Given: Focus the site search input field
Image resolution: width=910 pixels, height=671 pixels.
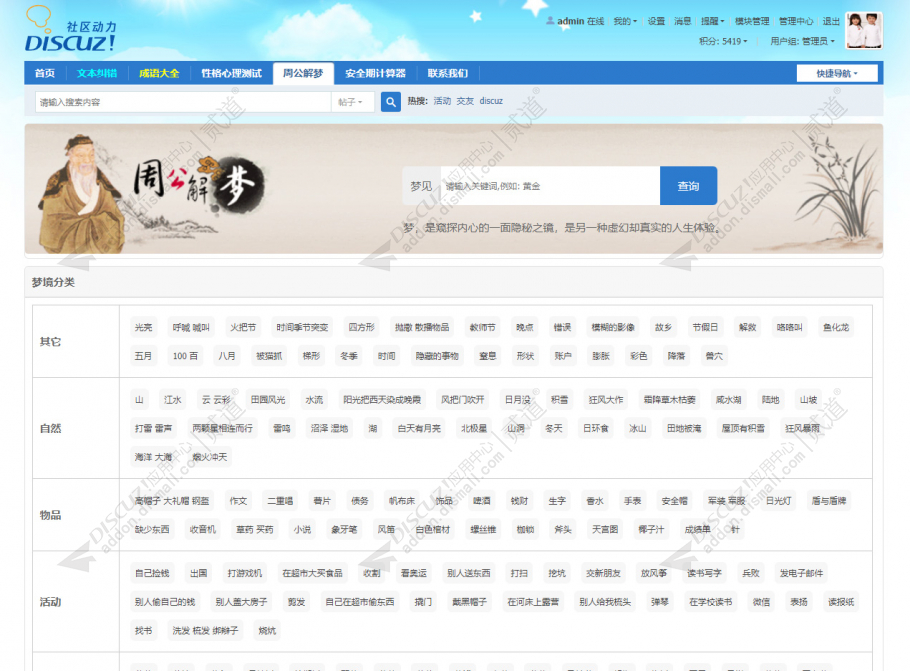Looking at the screenshot, I should point(183,102).
